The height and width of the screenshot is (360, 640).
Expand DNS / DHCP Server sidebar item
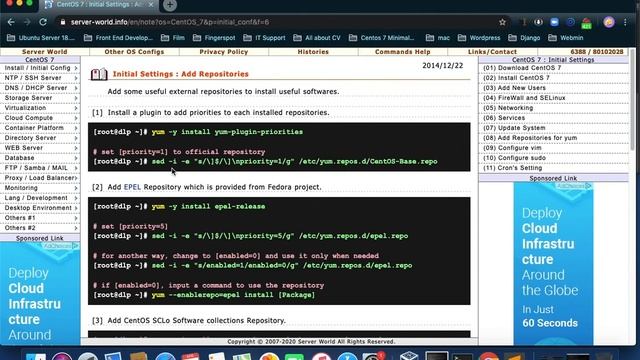pyautogui.click(x=40, y=88)
